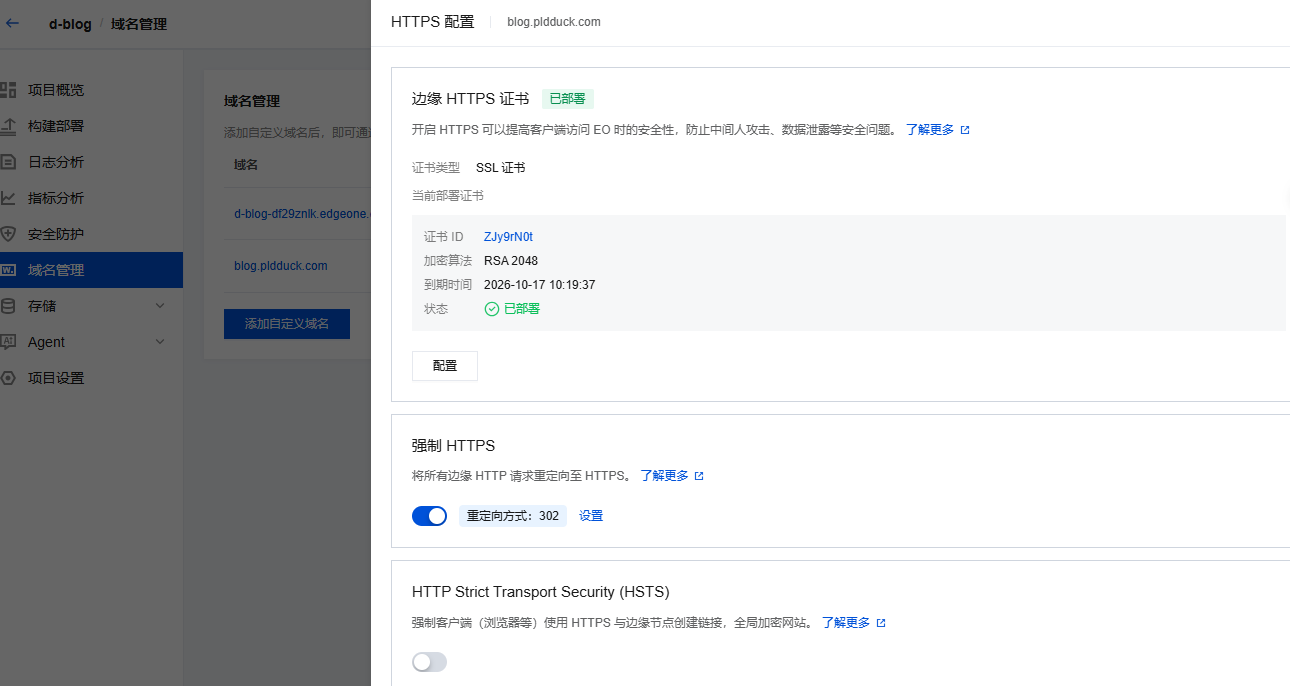Click the expiry time 2026-10-17 10:19:37

point(540,285)
